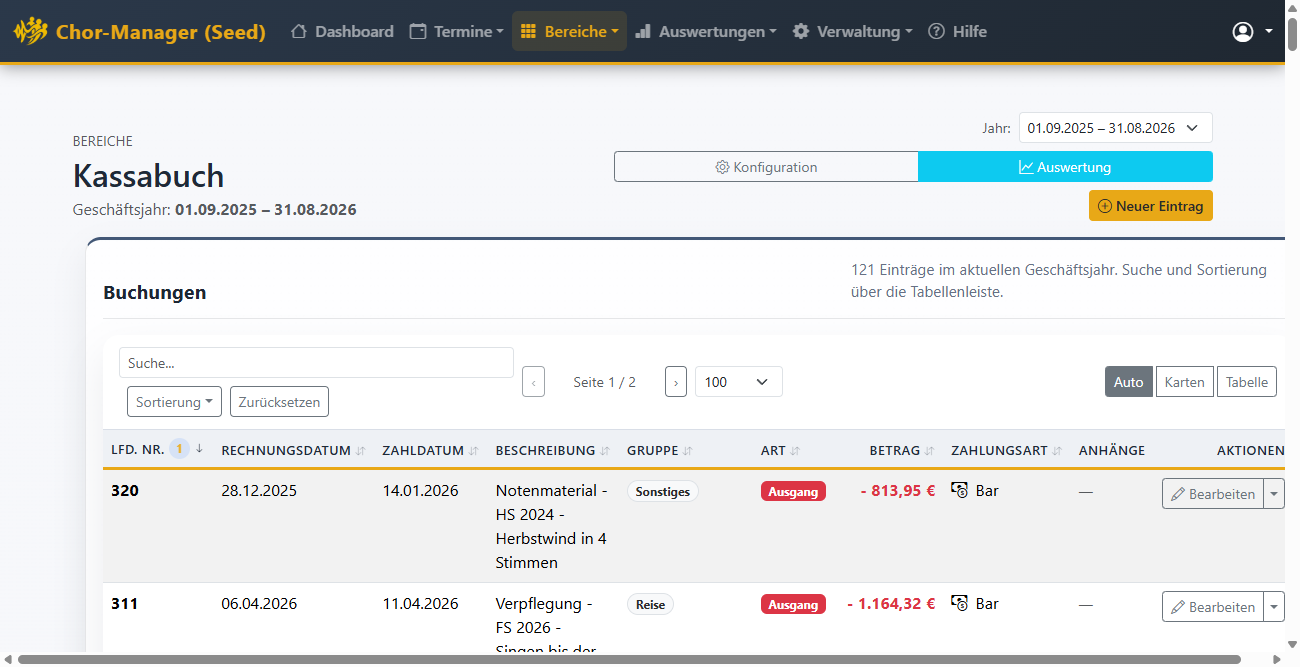Click Bearbeiten for entry 320

[1213, 494]
